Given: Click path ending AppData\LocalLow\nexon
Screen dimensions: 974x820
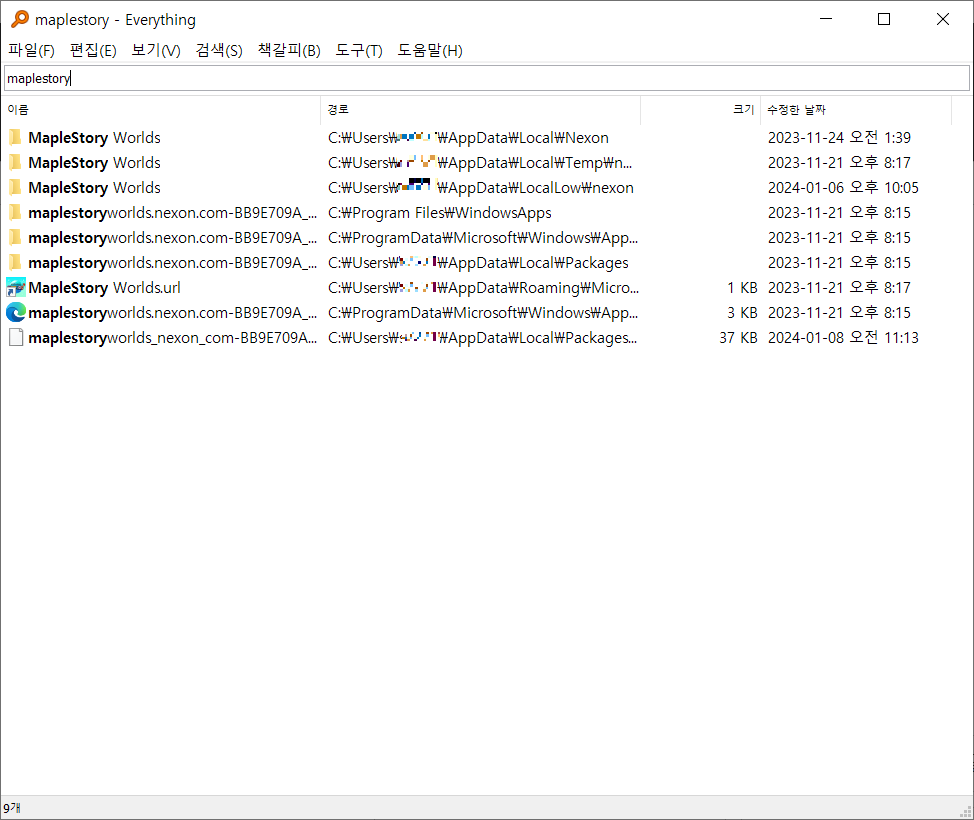Looking at the screenshot, I should click(481, 188).
